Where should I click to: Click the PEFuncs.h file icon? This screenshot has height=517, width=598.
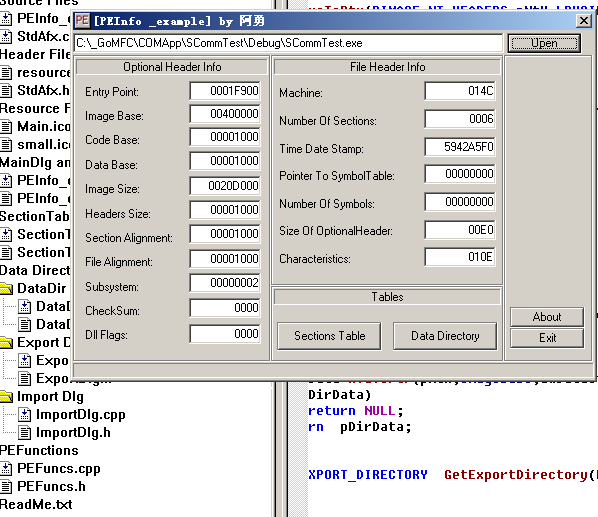6,486
